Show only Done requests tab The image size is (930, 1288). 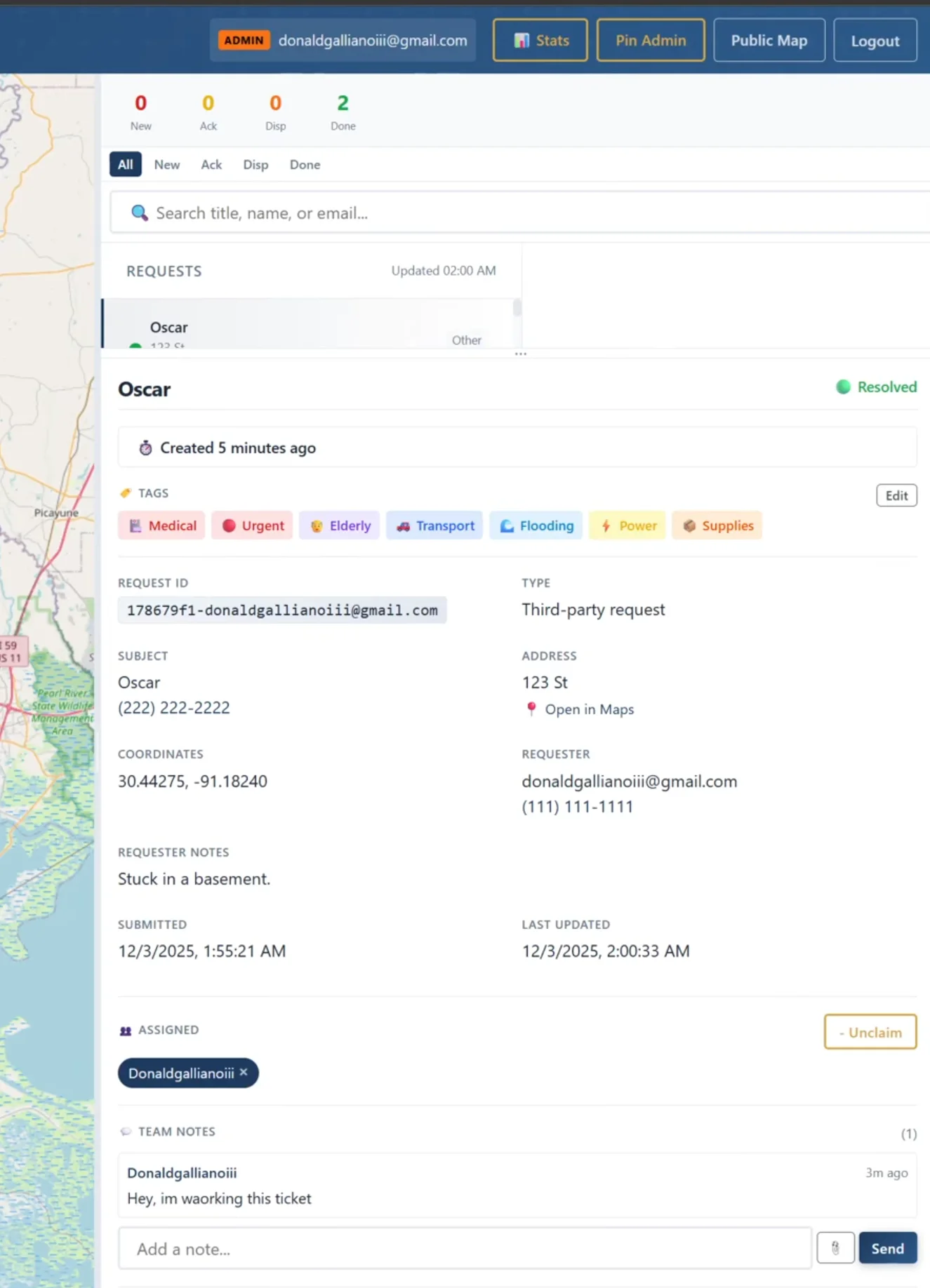pos(305,165)
